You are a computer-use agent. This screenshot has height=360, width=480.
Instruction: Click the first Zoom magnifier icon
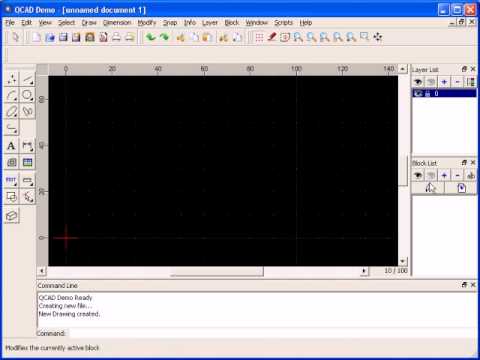[298, 37]
